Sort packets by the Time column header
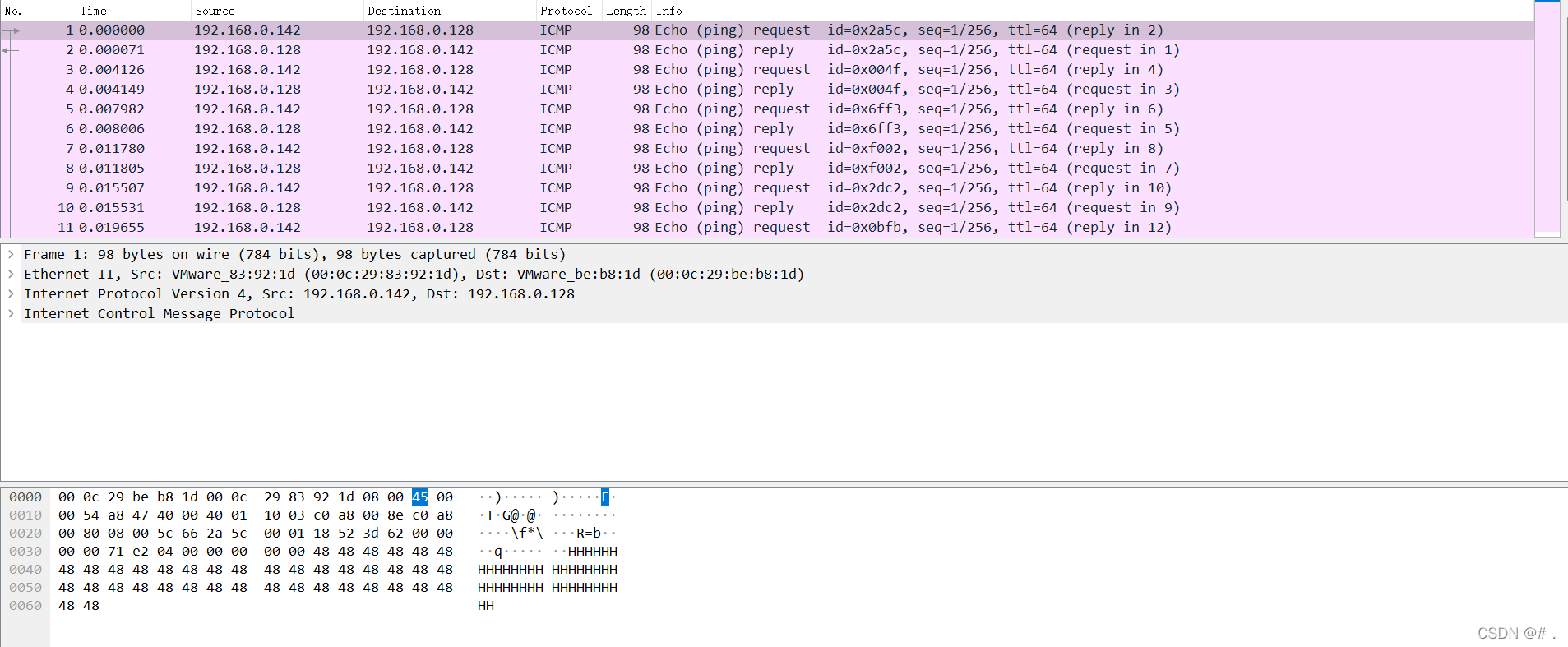The width and height of the screenshot is (1568, 647). 133,11
